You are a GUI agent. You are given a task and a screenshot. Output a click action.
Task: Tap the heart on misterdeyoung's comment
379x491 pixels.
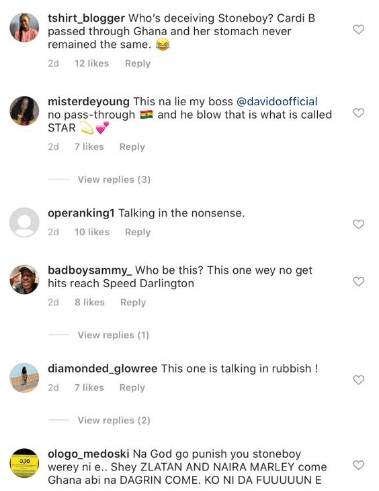coord(358,113)
